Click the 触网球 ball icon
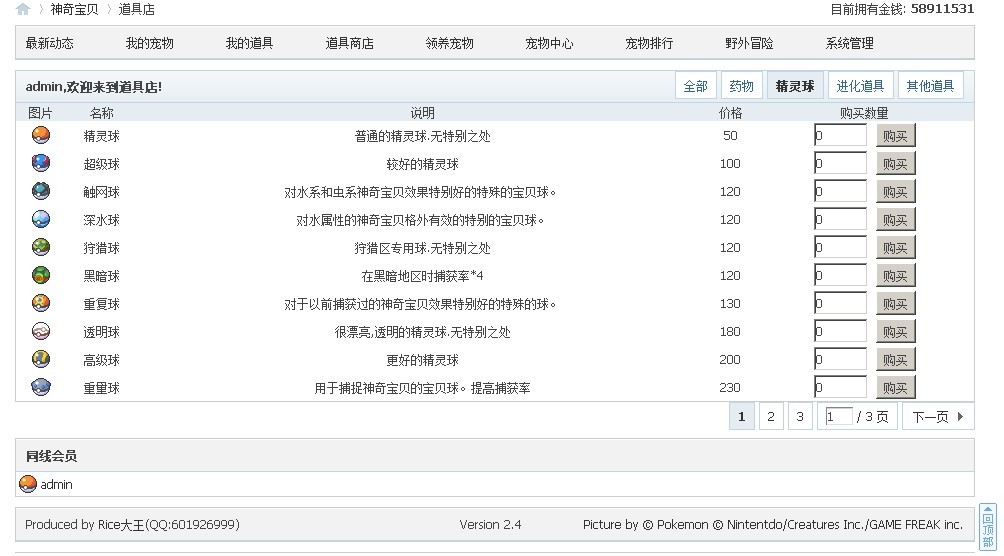 (41, 192)
